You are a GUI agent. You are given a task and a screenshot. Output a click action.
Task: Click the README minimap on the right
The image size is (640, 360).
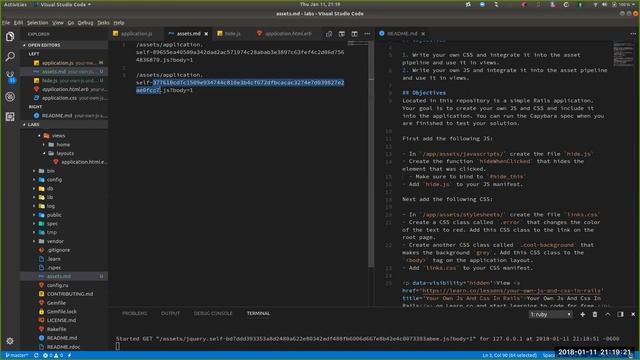[x=624, y=54]
